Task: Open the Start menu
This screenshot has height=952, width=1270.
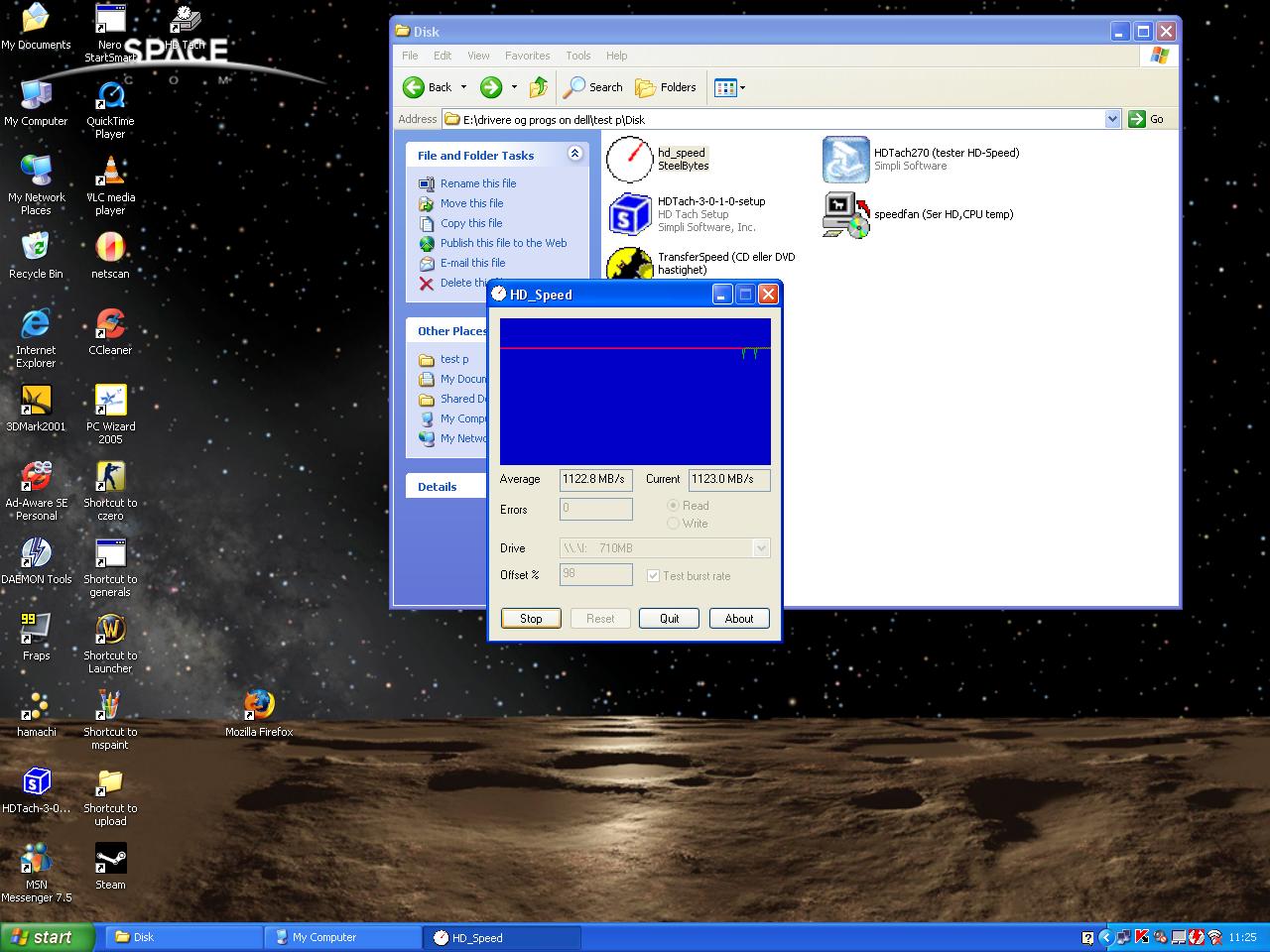Action: 47,937
